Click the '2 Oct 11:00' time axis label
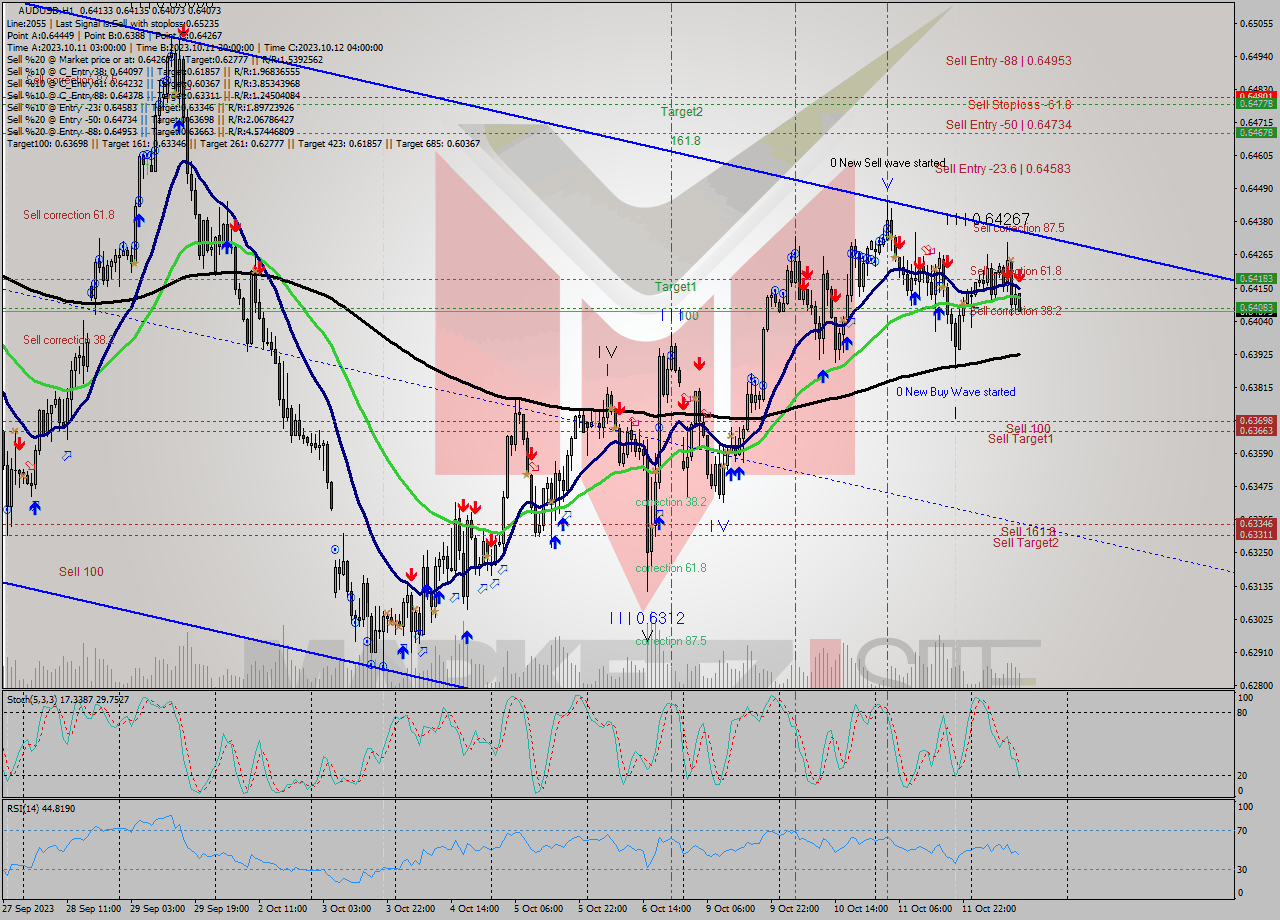The width and height of the screenshot is (1280, 920). click(283, 909)
